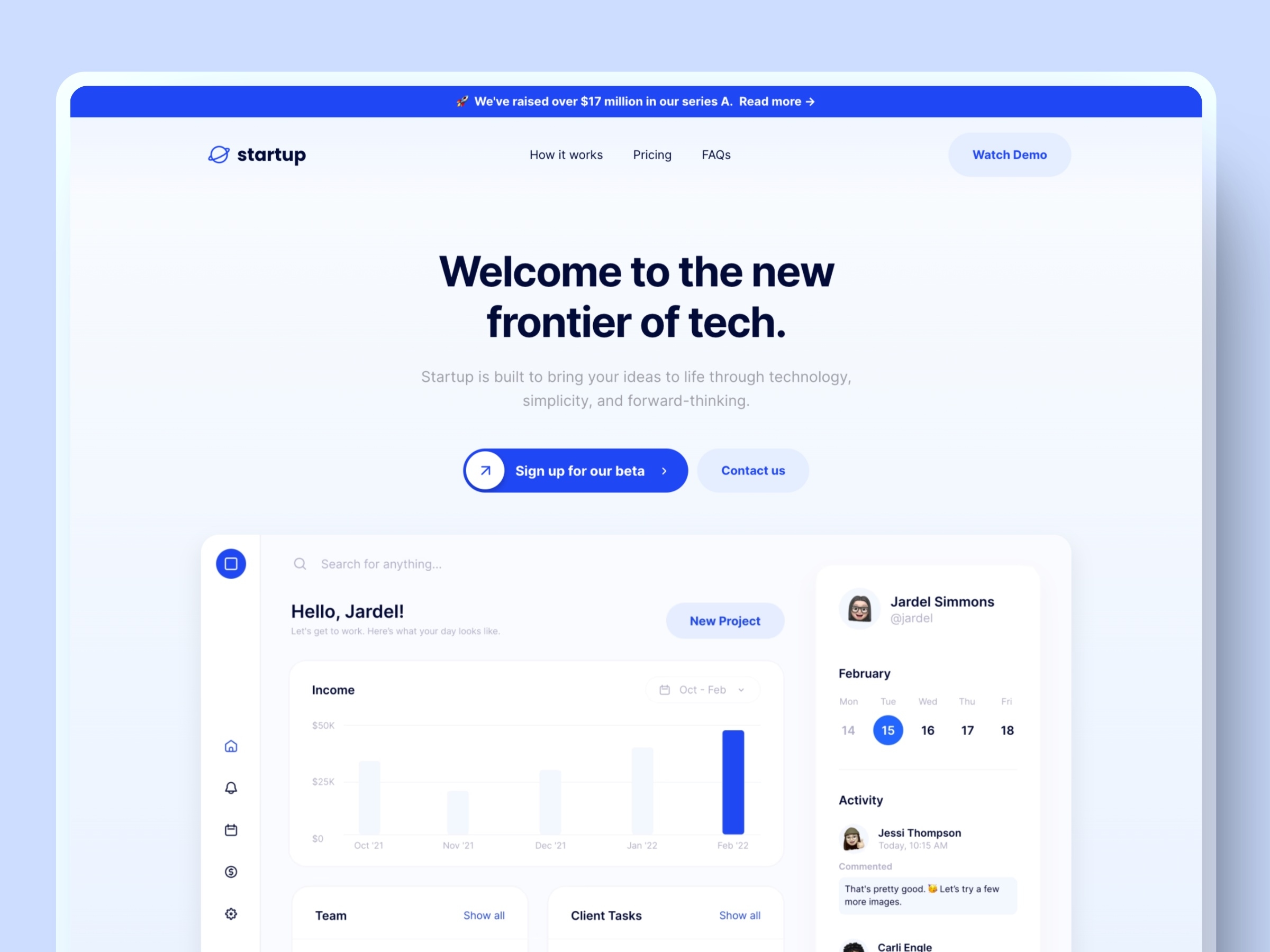This screenshot has height=952, width=1270.
Task: Click the February 15 date on calendar
Action: click(x=887, y=730)
